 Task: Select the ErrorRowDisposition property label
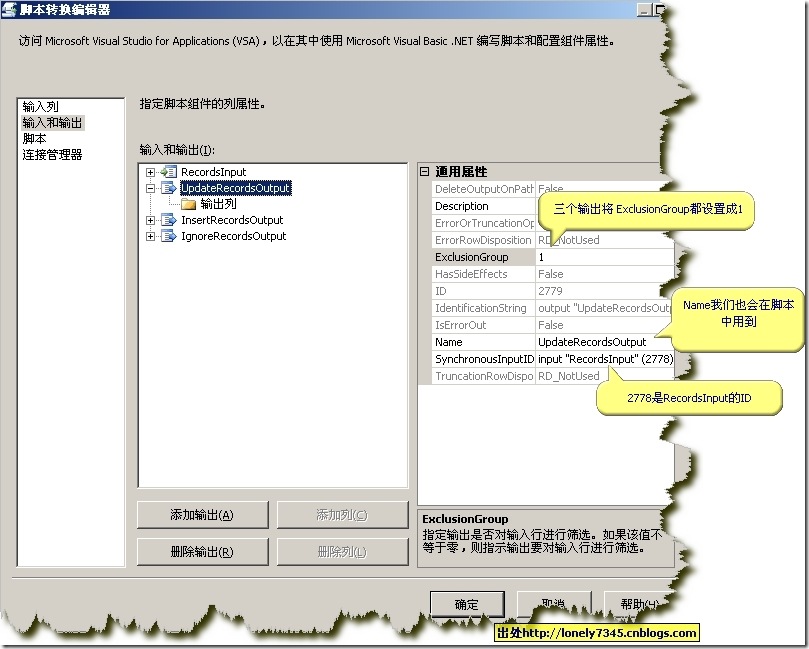click(x=483, y=240)
